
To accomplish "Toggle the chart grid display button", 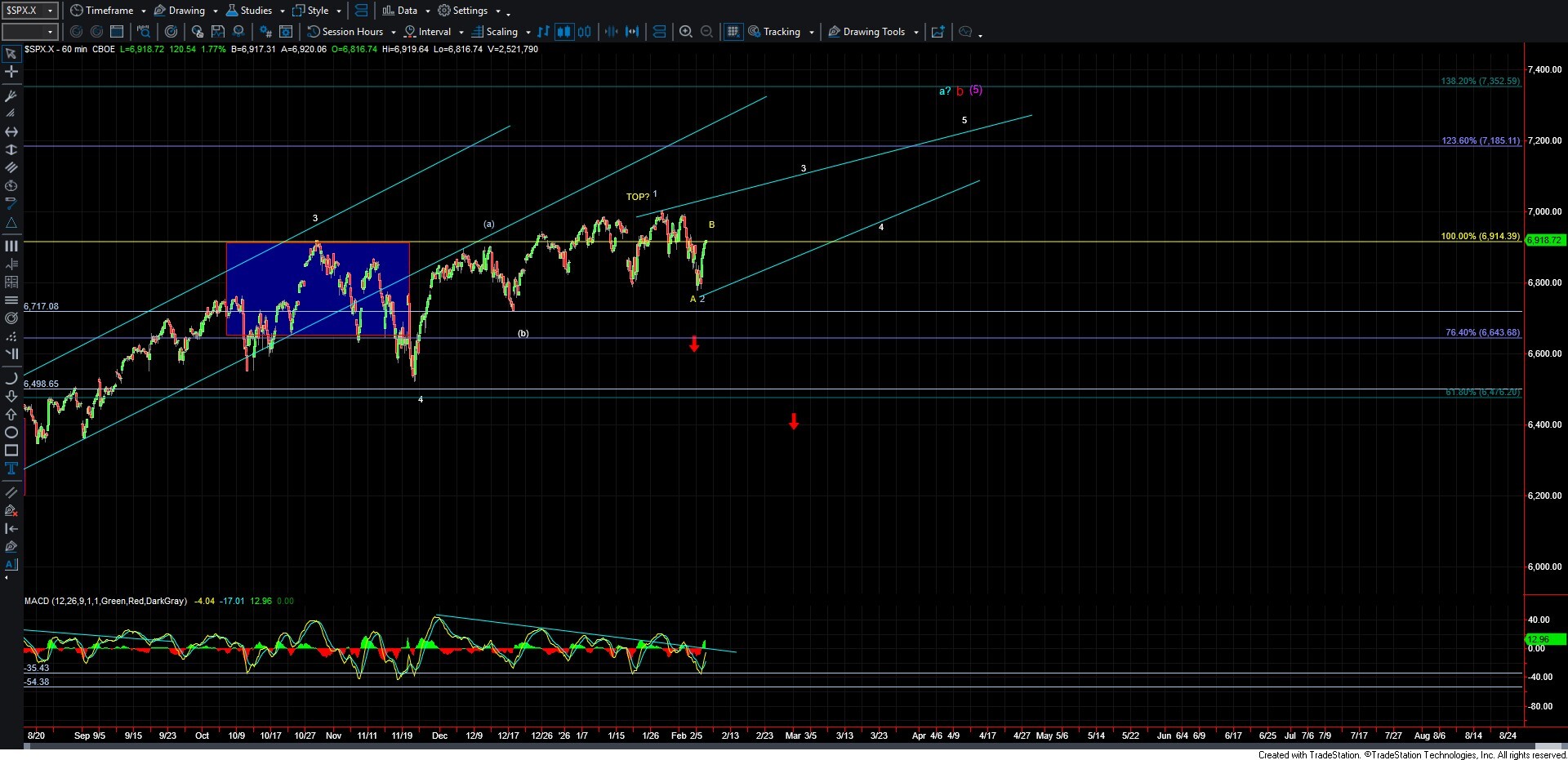I will tap(733, 32).
